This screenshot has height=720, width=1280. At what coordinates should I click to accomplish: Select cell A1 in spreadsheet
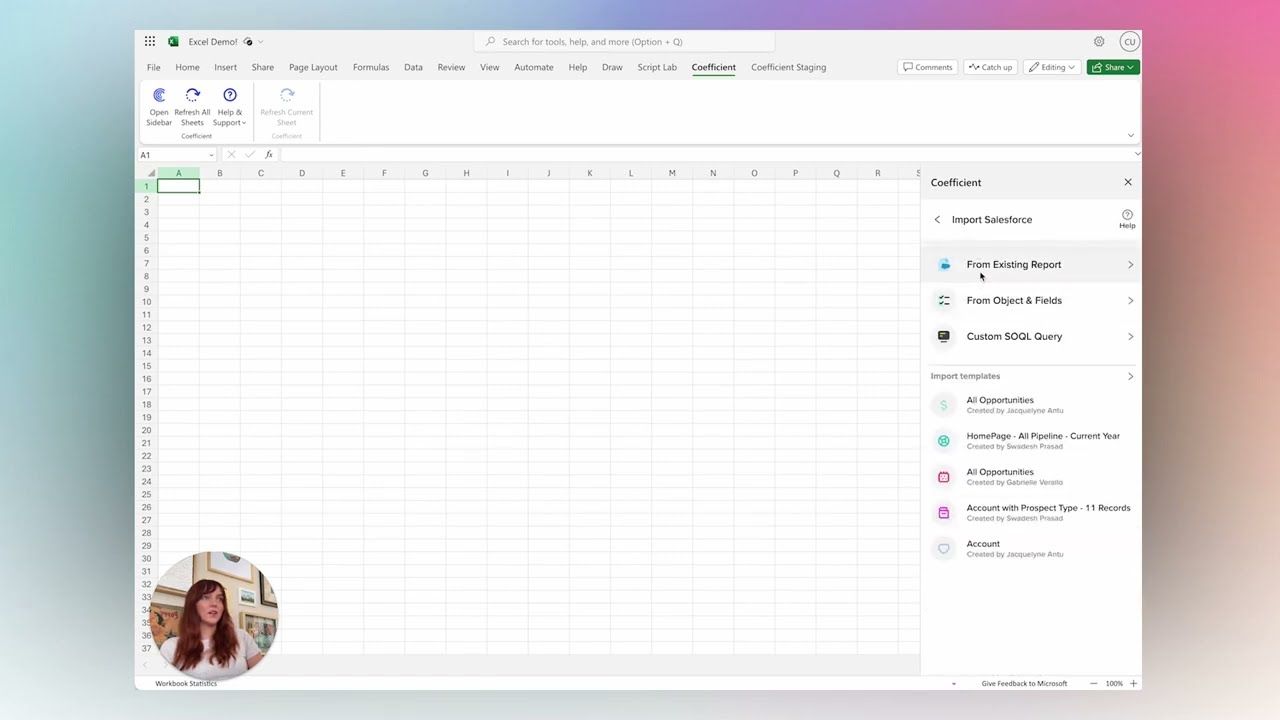click(178, 186)
